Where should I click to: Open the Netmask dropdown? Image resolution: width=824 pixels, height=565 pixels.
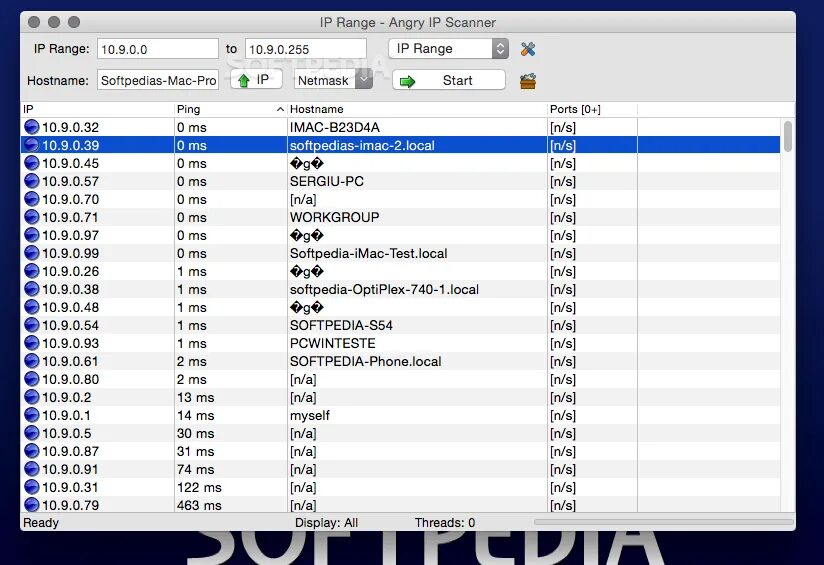[333, 80]
